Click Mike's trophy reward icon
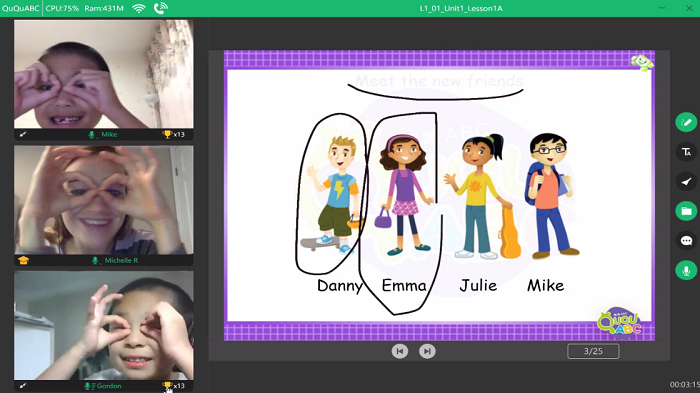This screenshot has height=393, width=700. tap(167, 134)
